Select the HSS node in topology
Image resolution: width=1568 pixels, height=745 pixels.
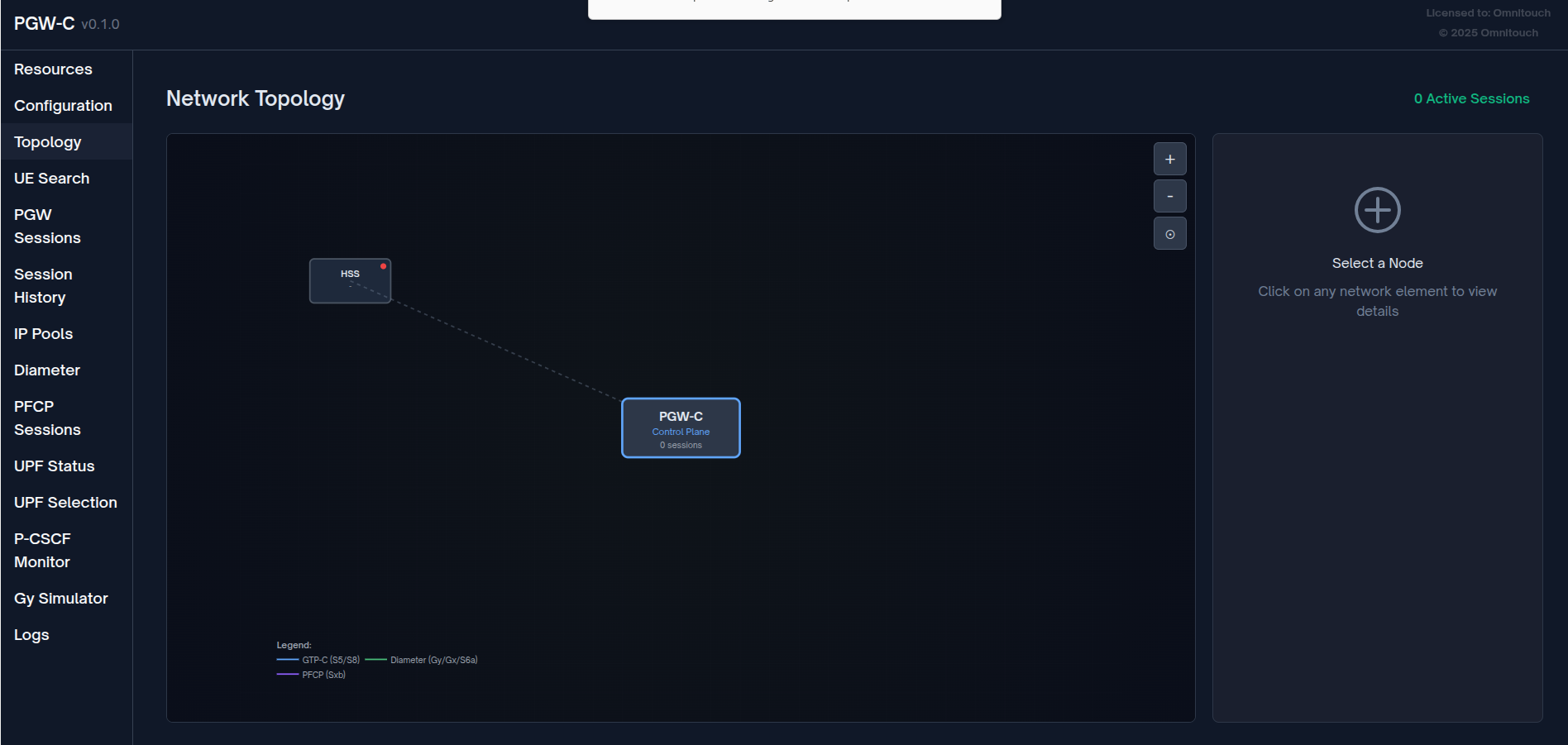tap(350, 281)
